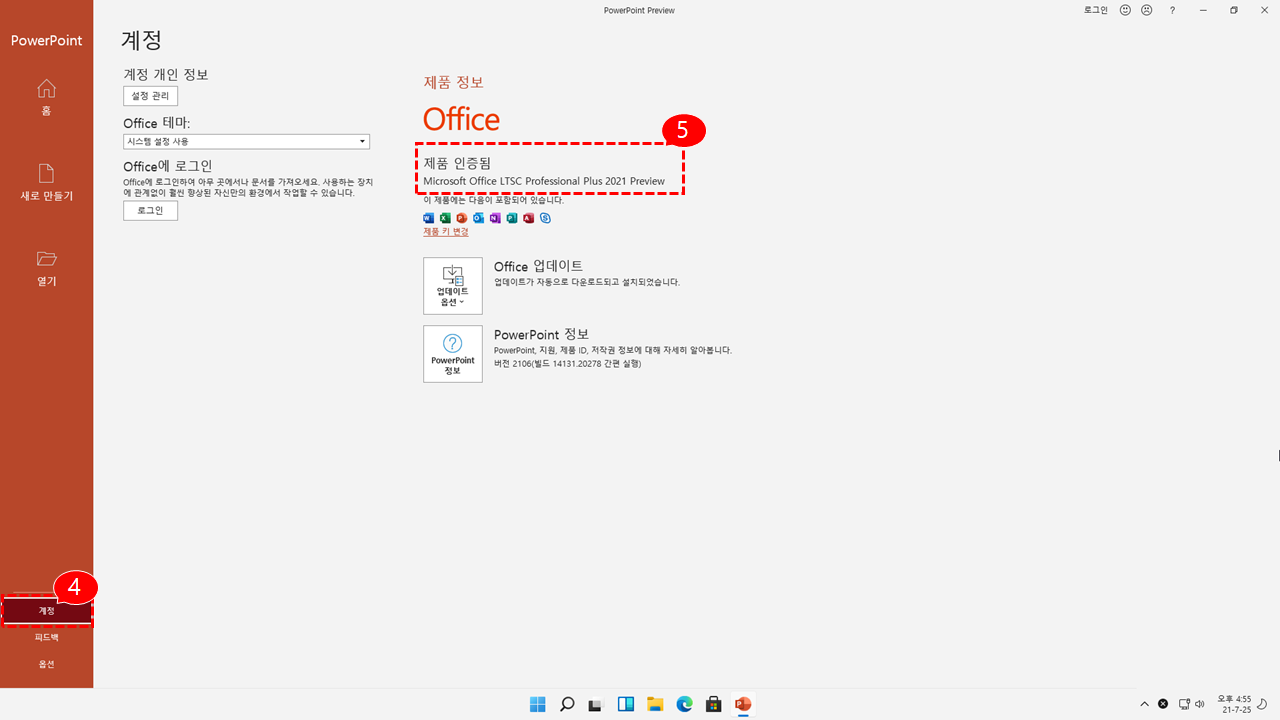Expand 업데이트 옵션 dropdown button

tap(453, 286)
